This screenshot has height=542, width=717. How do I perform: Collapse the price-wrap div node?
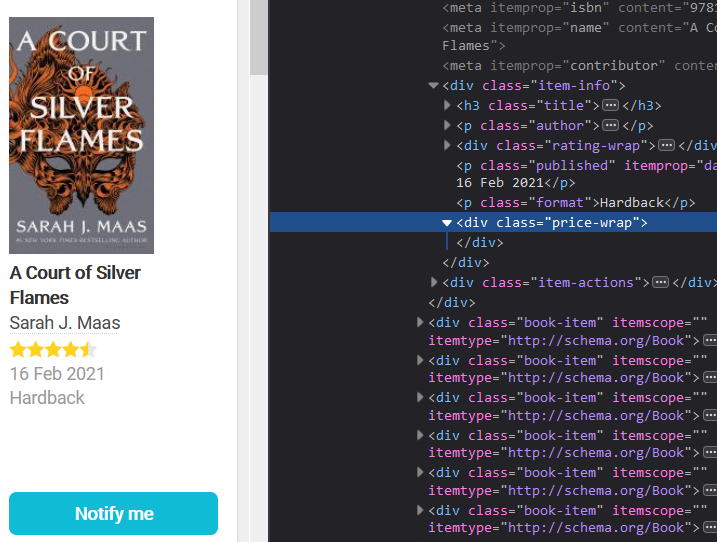pyautogui.click(x=447, y=223)
